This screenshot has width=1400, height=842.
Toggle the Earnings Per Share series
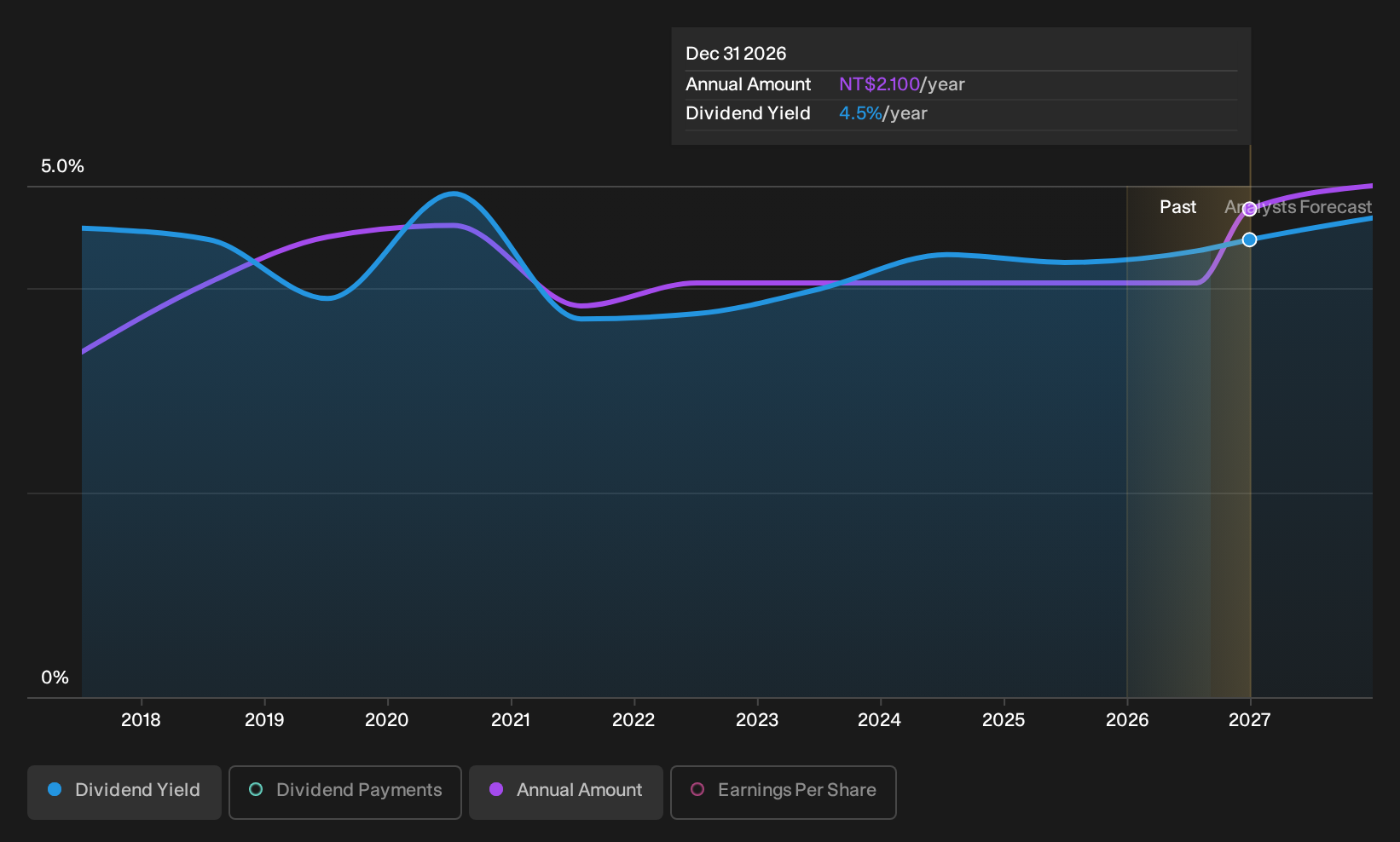click(x=784, y=792)
